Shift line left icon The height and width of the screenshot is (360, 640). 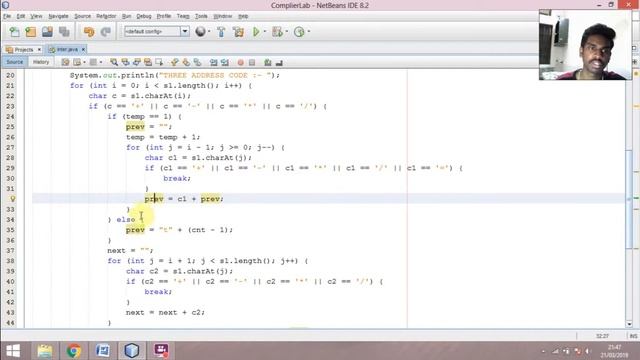213,62
